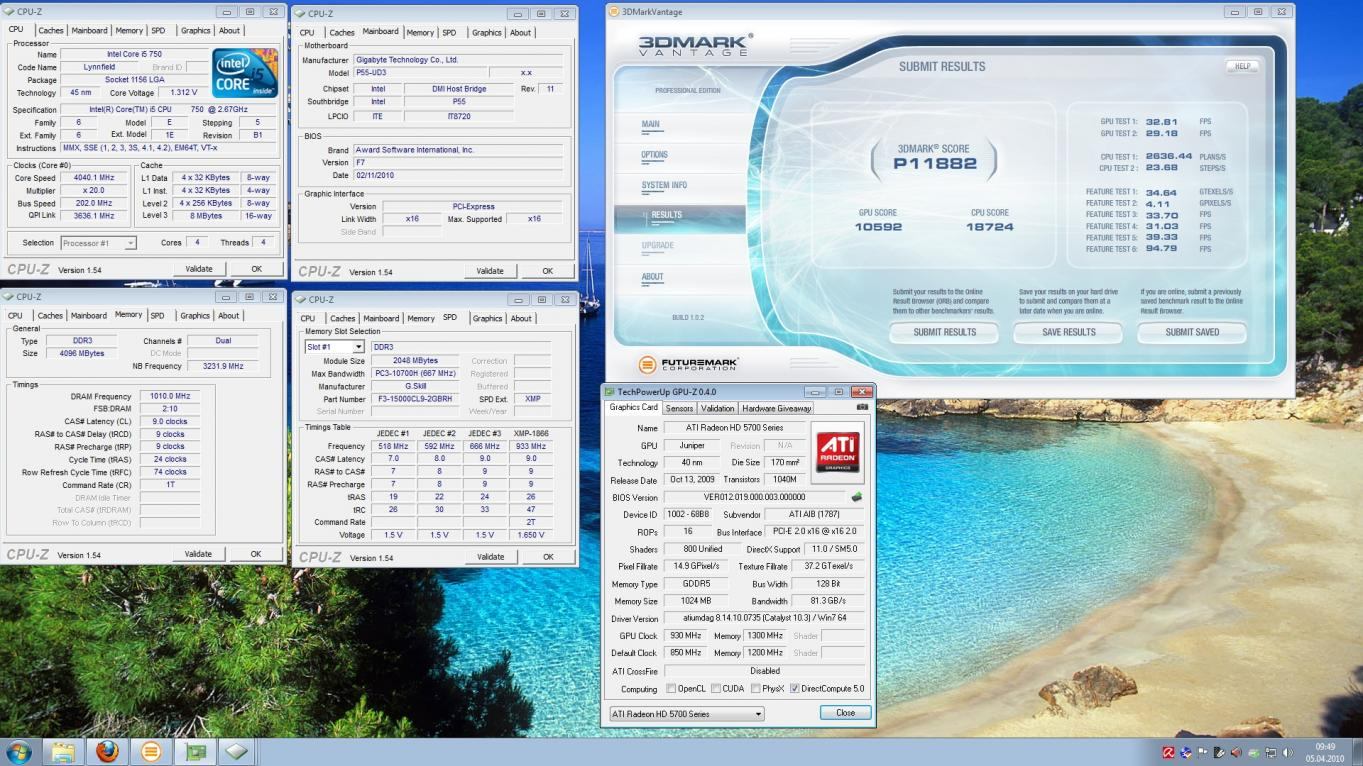Click the DRAM Frequency 1010.0 MHz value
Viewport: 1363px width, 766px height.
(x=168, y=397)
